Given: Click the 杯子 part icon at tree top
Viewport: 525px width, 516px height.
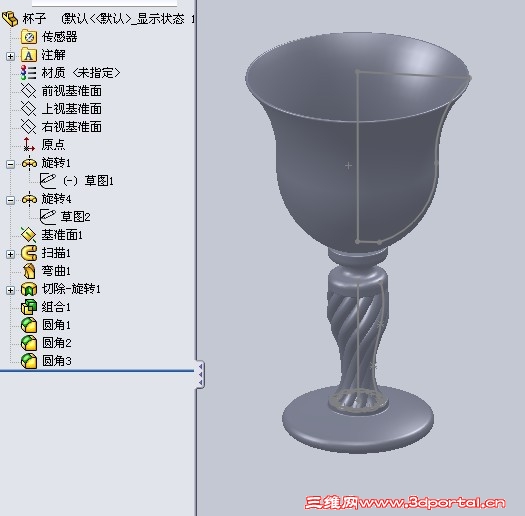Looking at the screenshot, I should 10,18.
